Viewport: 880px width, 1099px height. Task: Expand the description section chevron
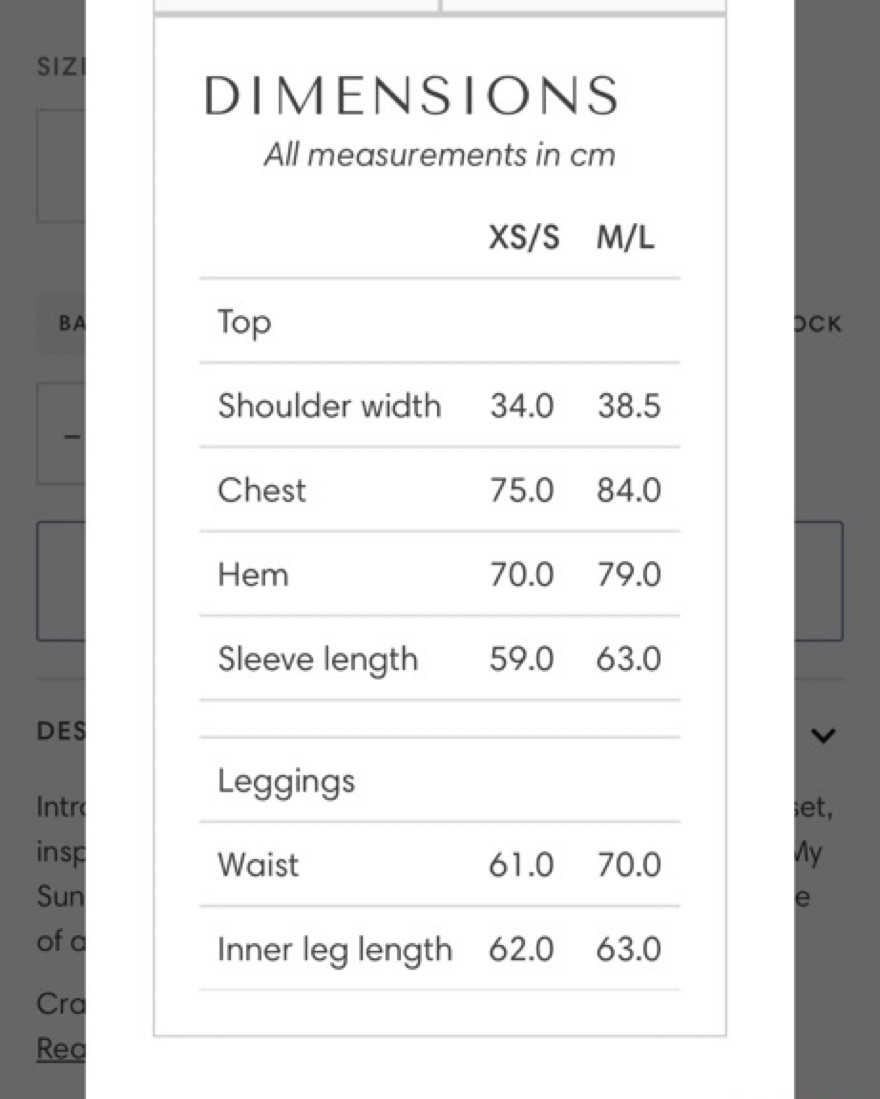pos(823,736)
